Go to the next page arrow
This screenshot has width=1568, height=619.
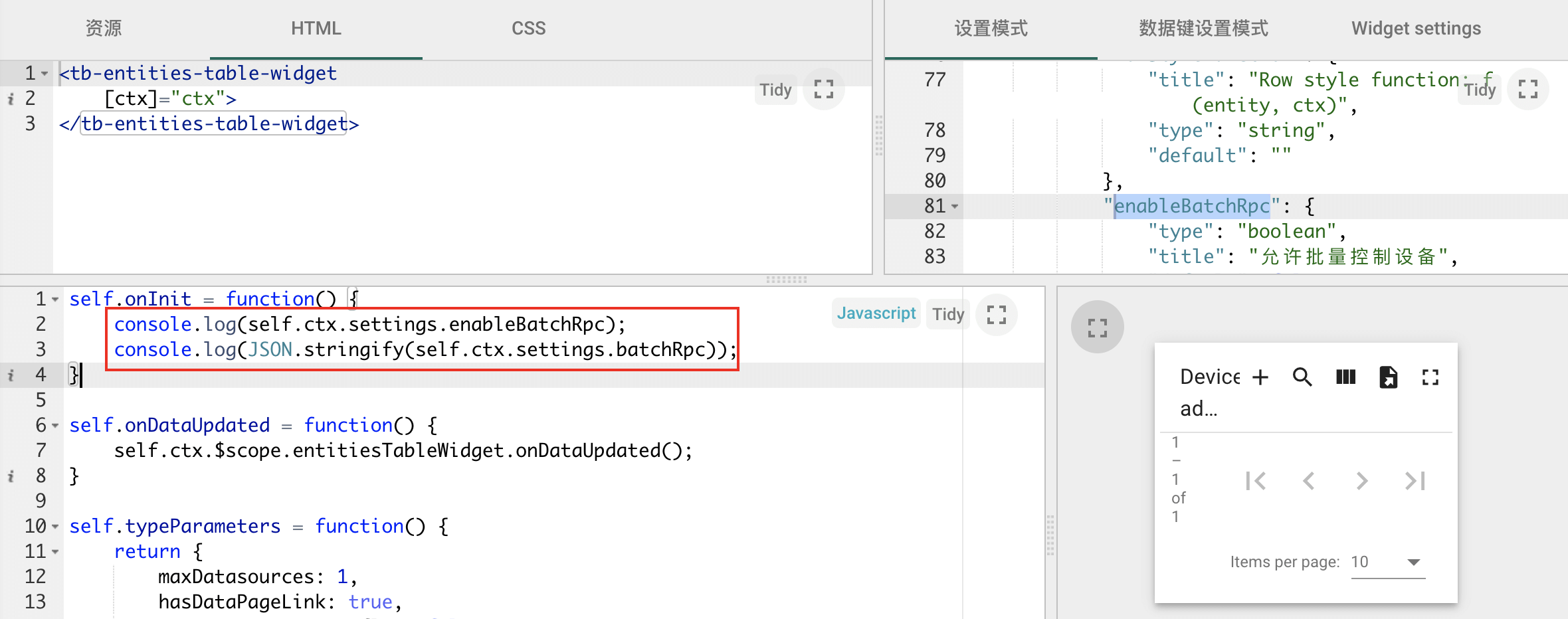point(1362,481)
